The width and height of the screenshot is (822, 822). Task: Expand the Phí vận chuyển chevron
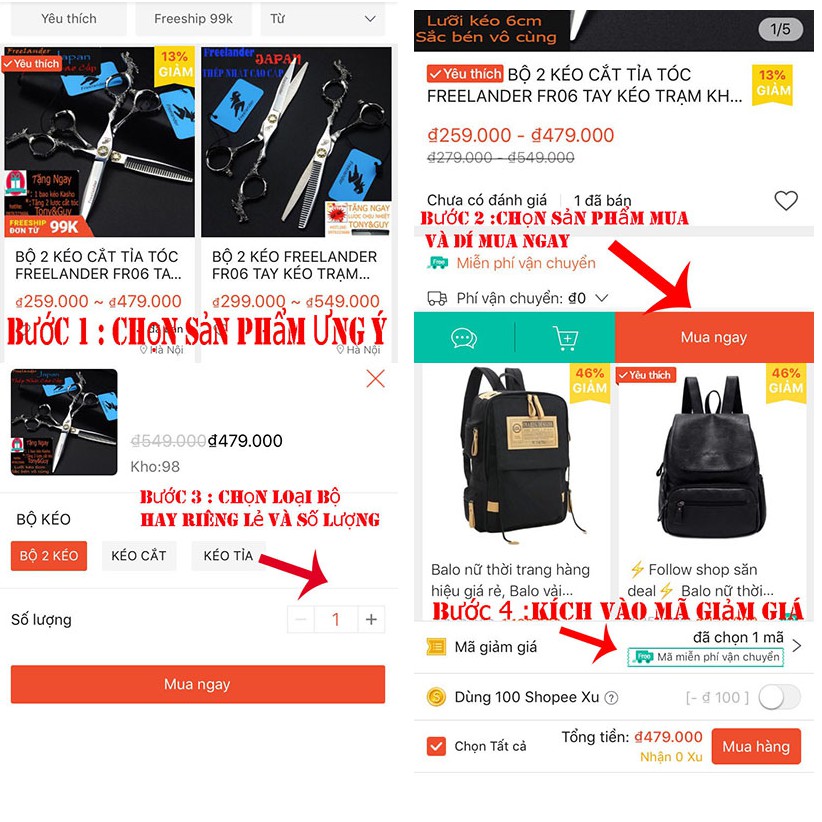pos(602,298)
